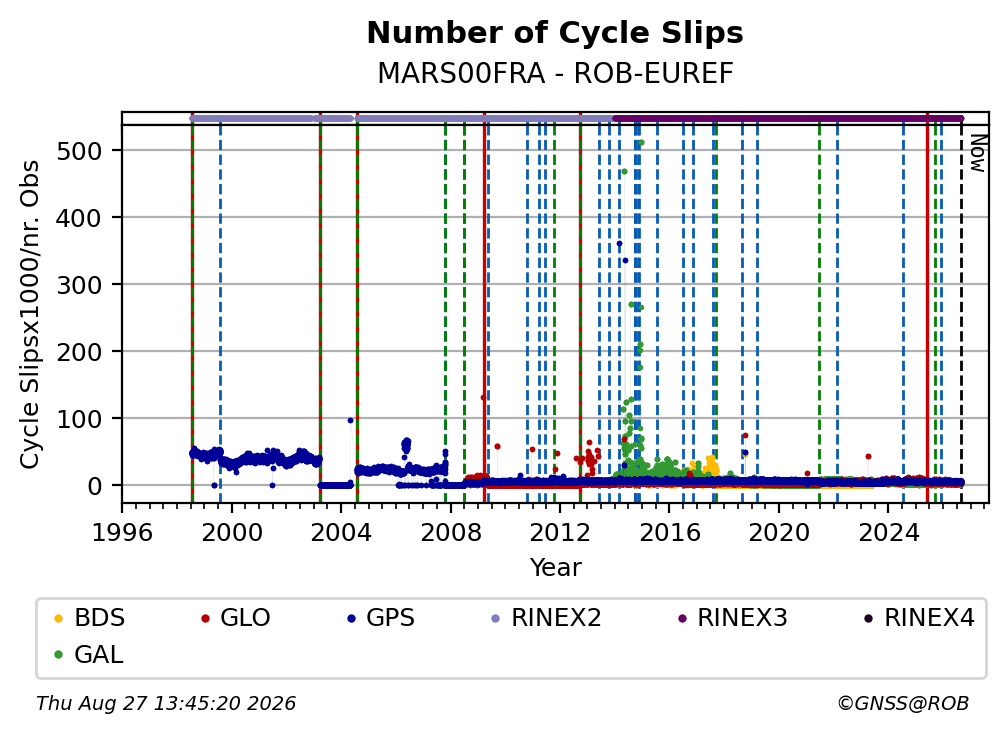Screen dimensions: 1008x734
Task: Click the 2012 x-axis tick label
Action: (x=559, y=533)
